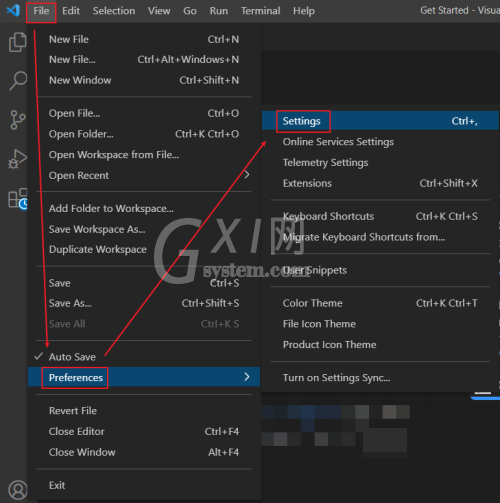This screenshot has height=503, width=500.
Task: Choose Migrate Keyboard Shortcuts from...
Action: (x=380, y=237)
